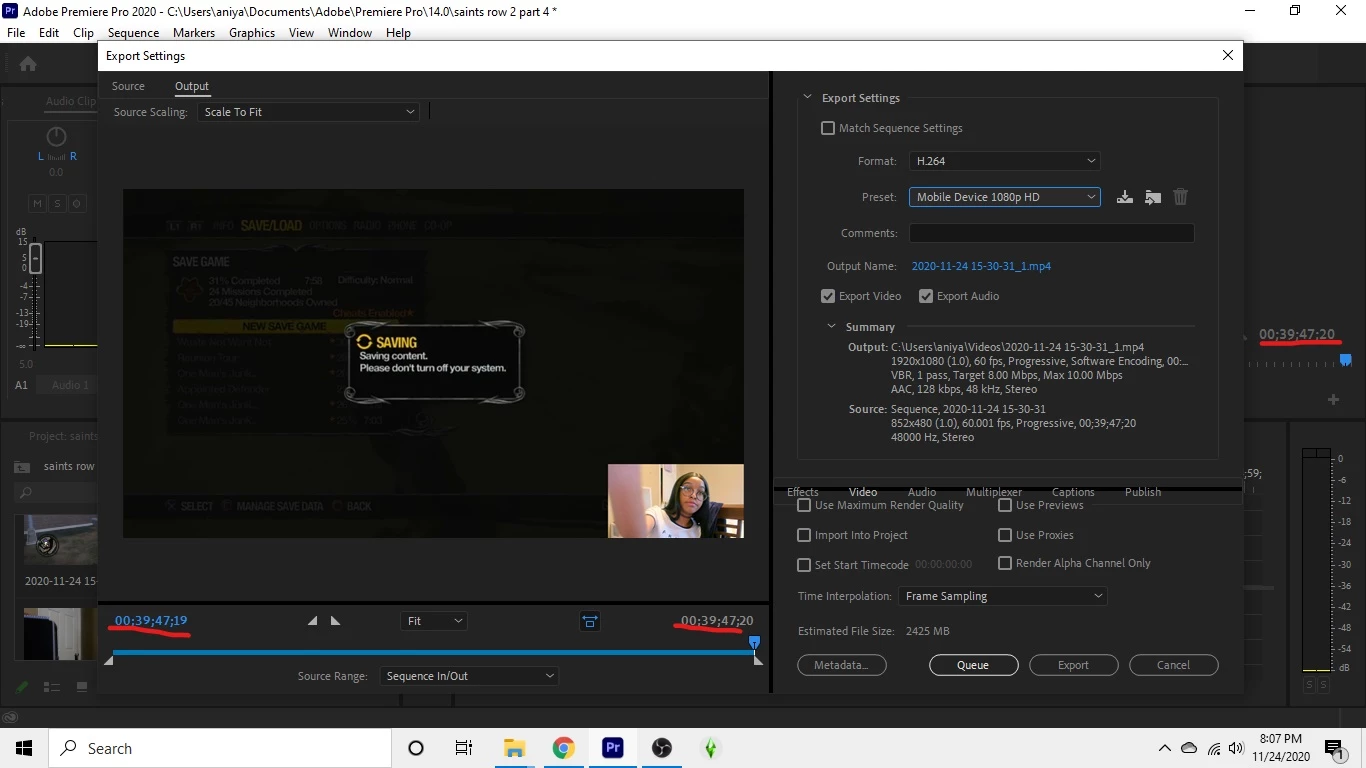This screenshot has height=768, width=1366.
Task: Open the Preset Mobile Device dropdown
Action: [x=1004, y=197]
